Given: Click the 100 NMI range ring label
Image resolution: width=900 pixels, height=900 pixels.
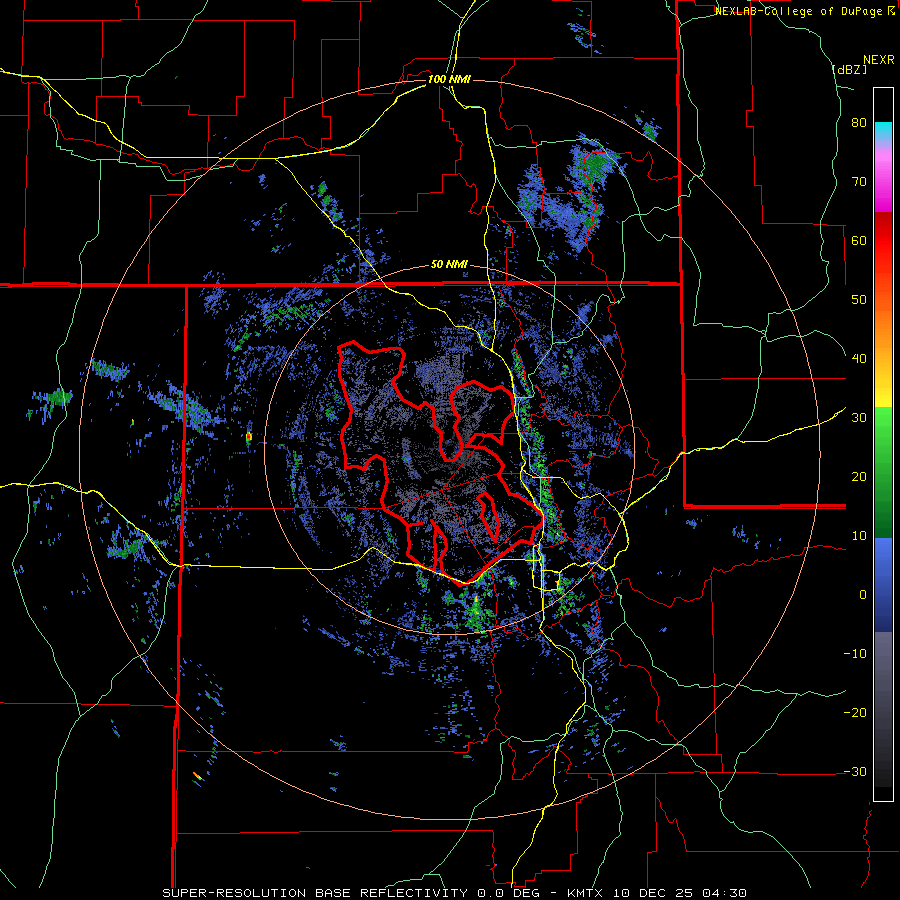Looking at the screenshot, I should (449, 79).
